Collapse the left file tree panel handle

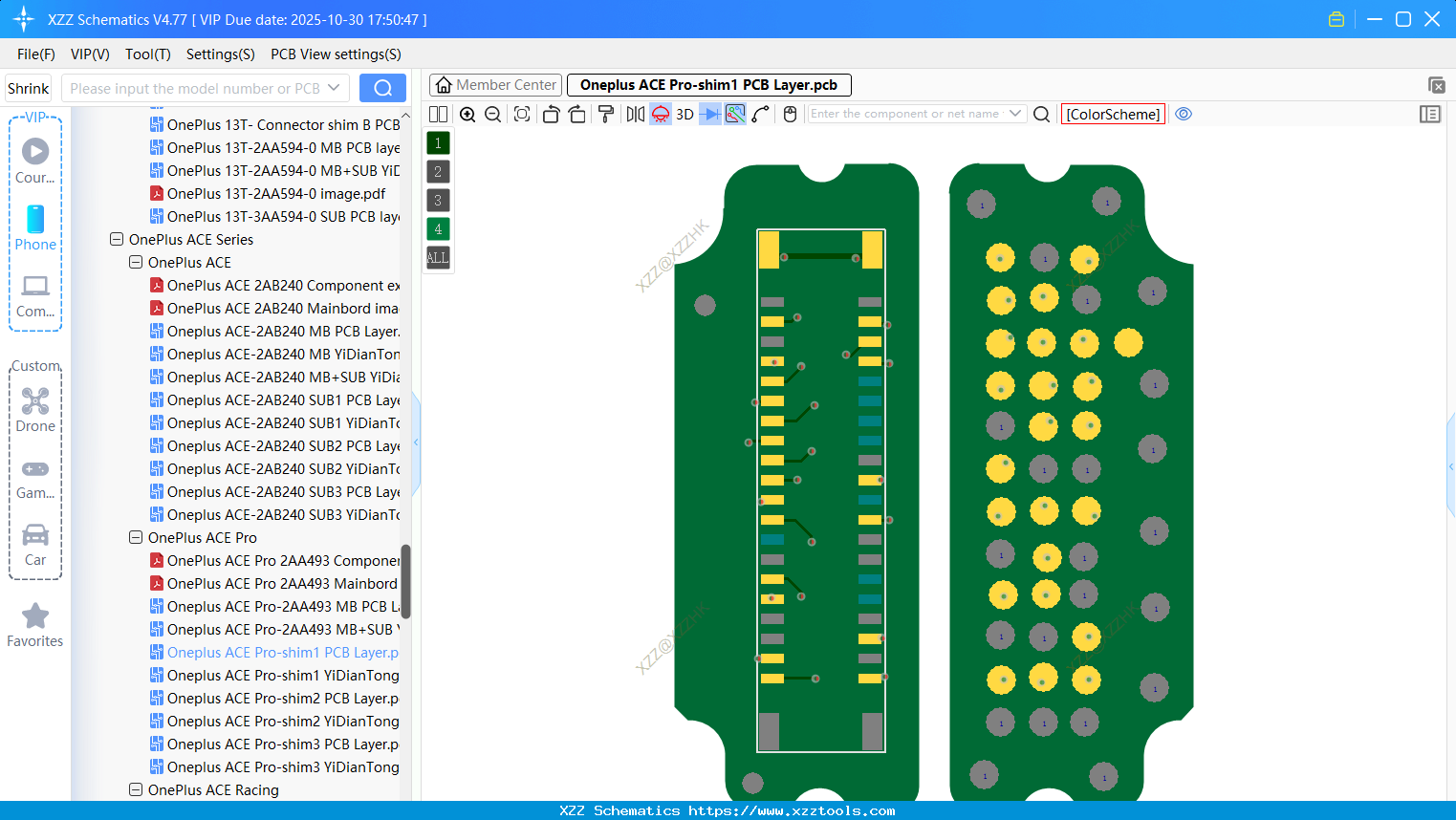click(416, 442)
